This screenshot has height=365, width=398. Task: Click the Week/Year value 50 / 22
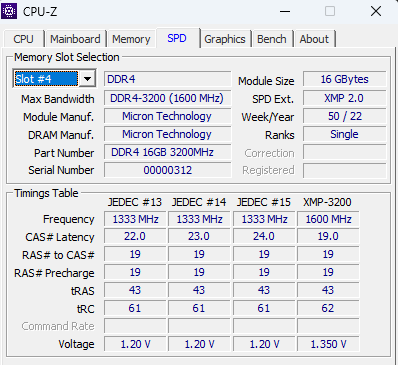pyautogui.click(x=345, y=116)
